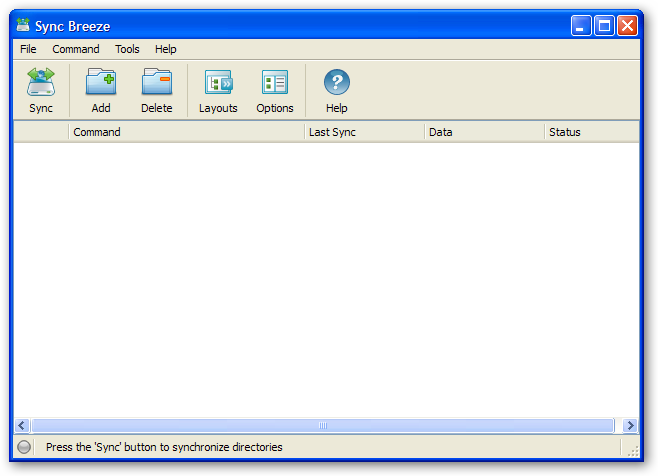Image resolution: width=658 pixels, height=476 pixels.
Task: Click the horizontal scrollbar left arrow
Action: [x=22, y=426]
